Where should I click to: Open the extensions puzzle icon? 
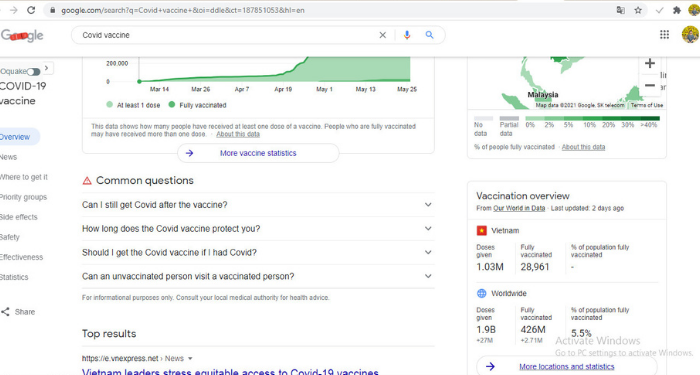(677, 10)
